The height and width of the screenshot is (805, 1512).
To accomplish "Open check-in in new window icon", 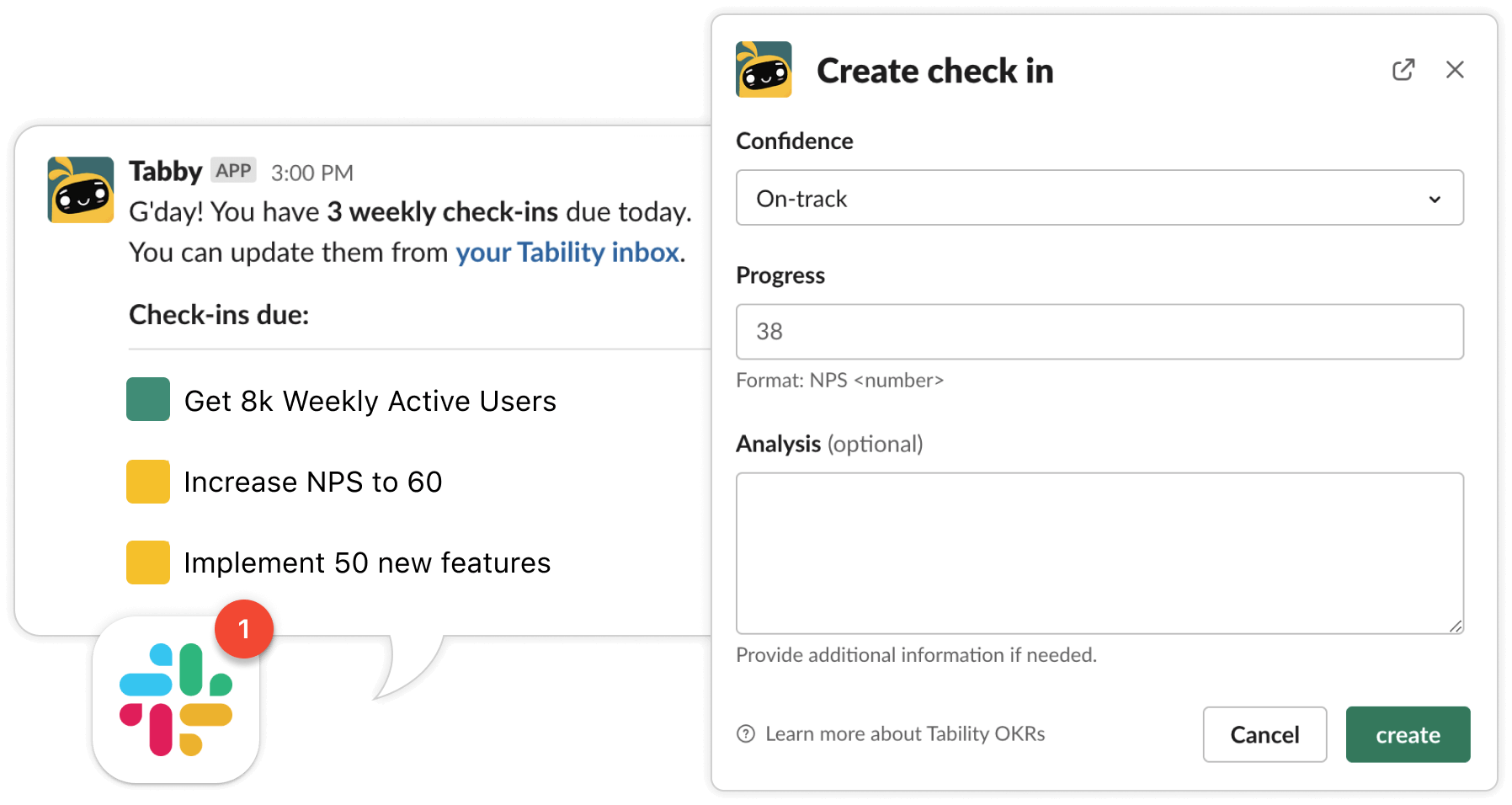I will click(1403, 70).
